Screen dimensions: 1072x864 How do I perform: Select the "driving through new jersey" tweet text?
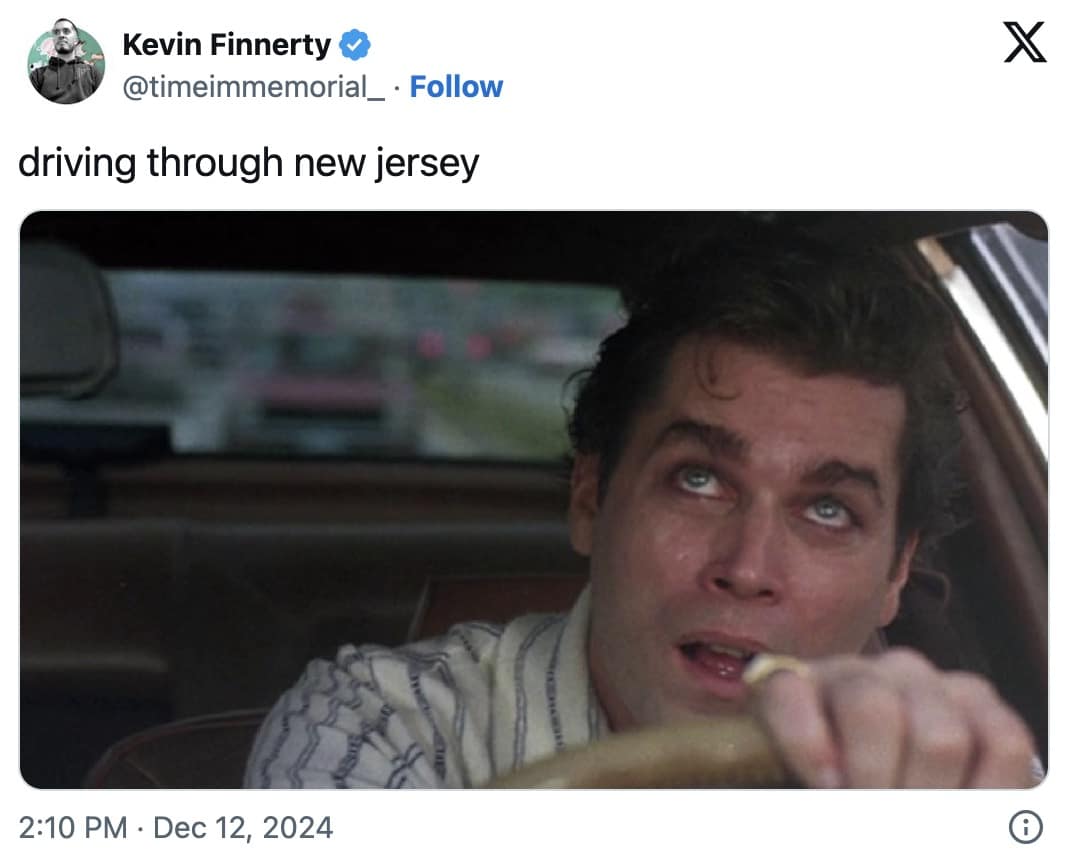click(x=248, y=162)
